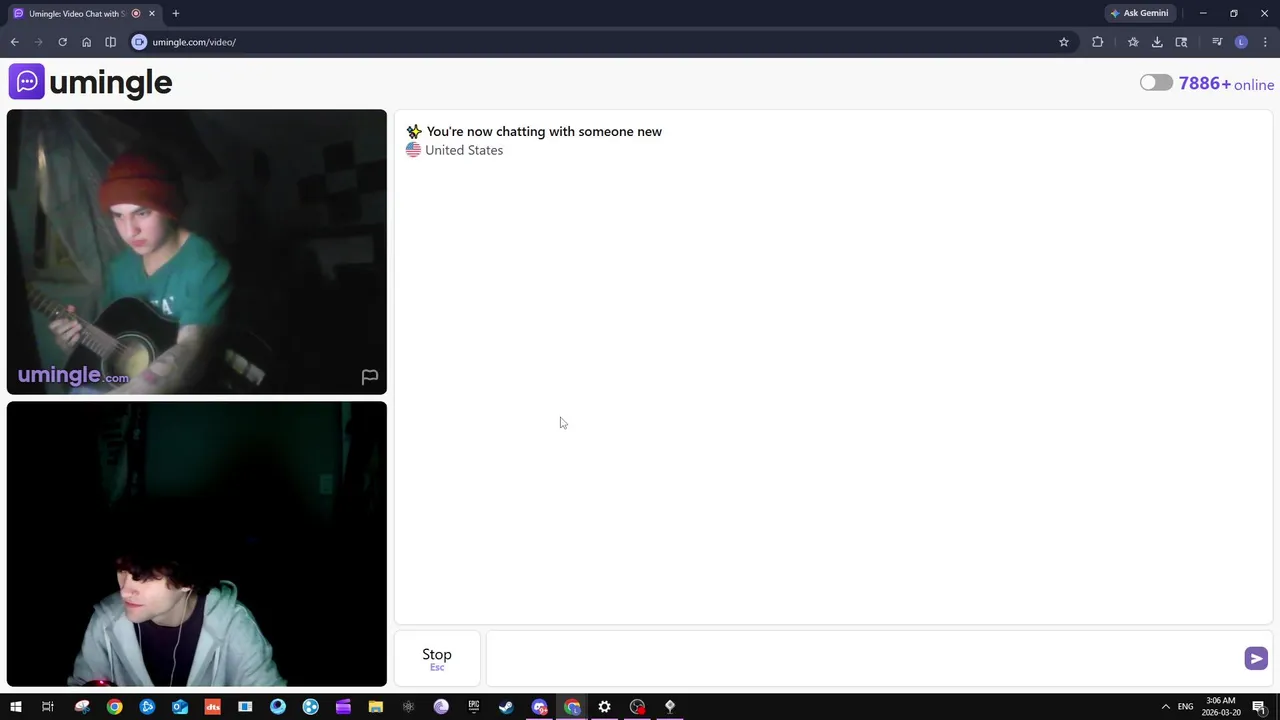This screenshot has width=1280, height=720.
Task: Click the Ask Gemini button
Action: pos(1139,13)
